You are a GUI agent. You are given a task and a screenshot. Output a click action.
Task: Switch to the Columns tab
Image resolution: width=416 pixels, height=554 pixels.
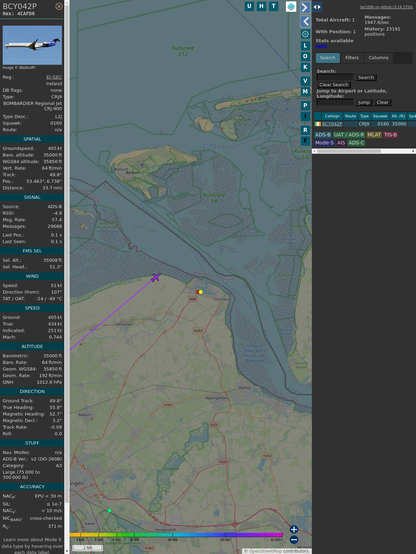click(x=378, y=58)
